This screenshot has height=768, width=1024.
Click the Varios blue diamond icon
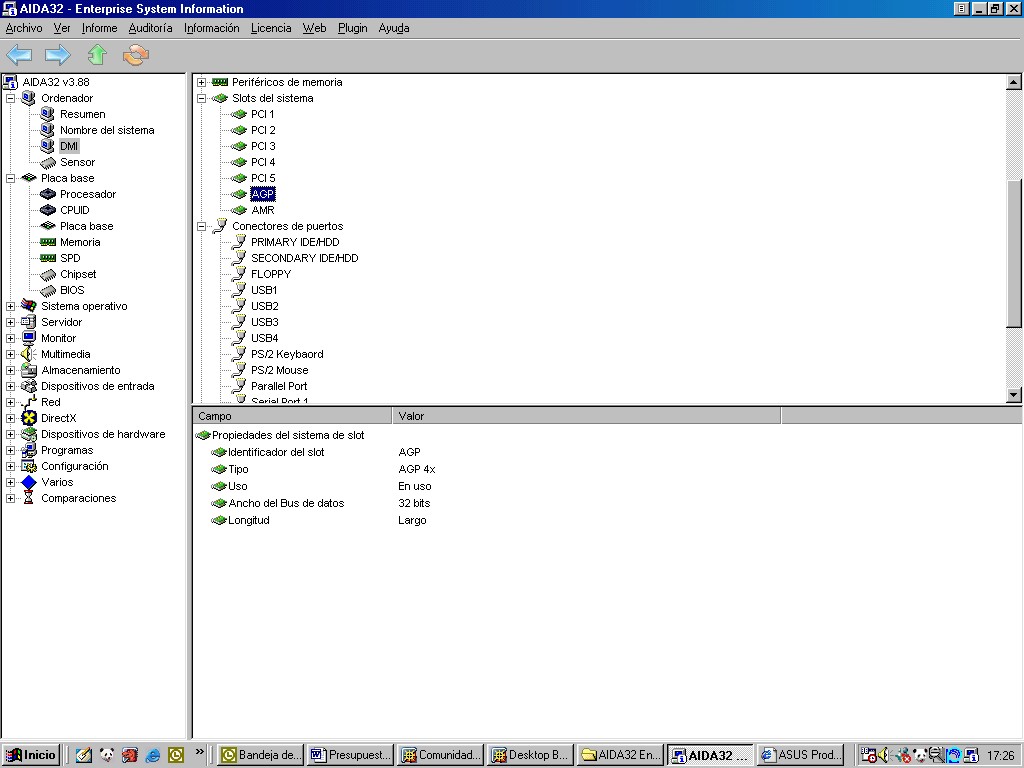click(x=29, y=482)
